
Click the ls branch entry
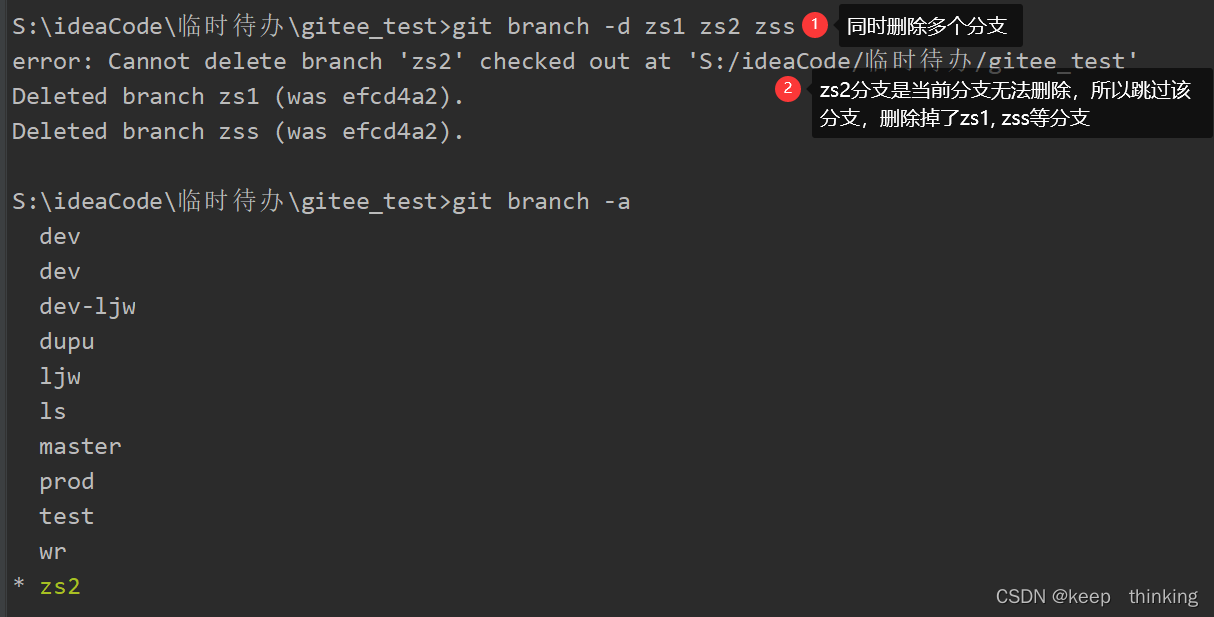point(53,411)
